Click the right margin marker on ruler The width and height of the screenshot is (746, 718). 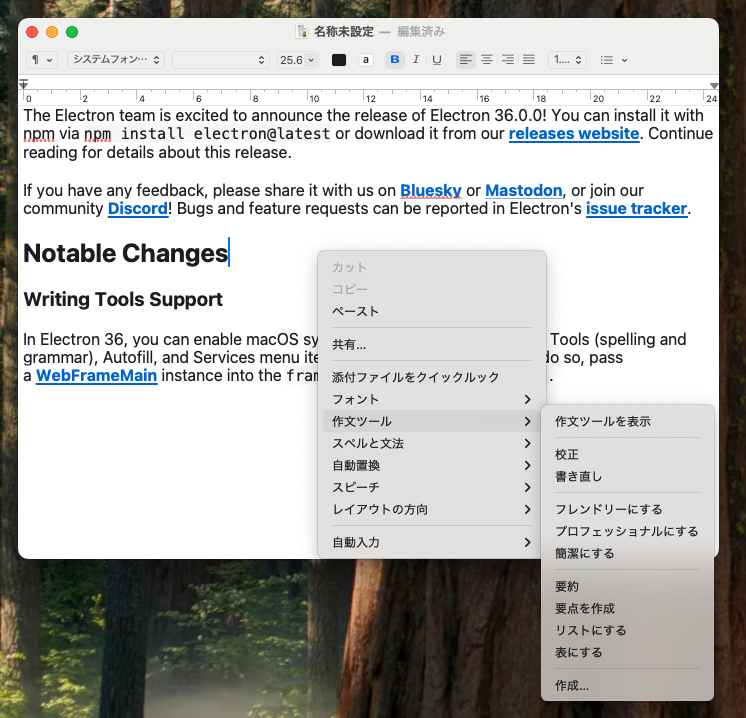tap(714, 86)
